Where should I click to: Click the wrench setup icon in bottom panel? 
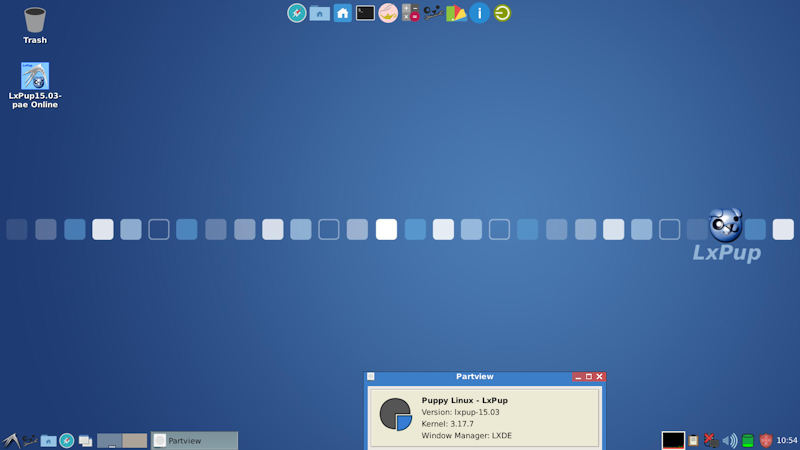tap(30, 440)
